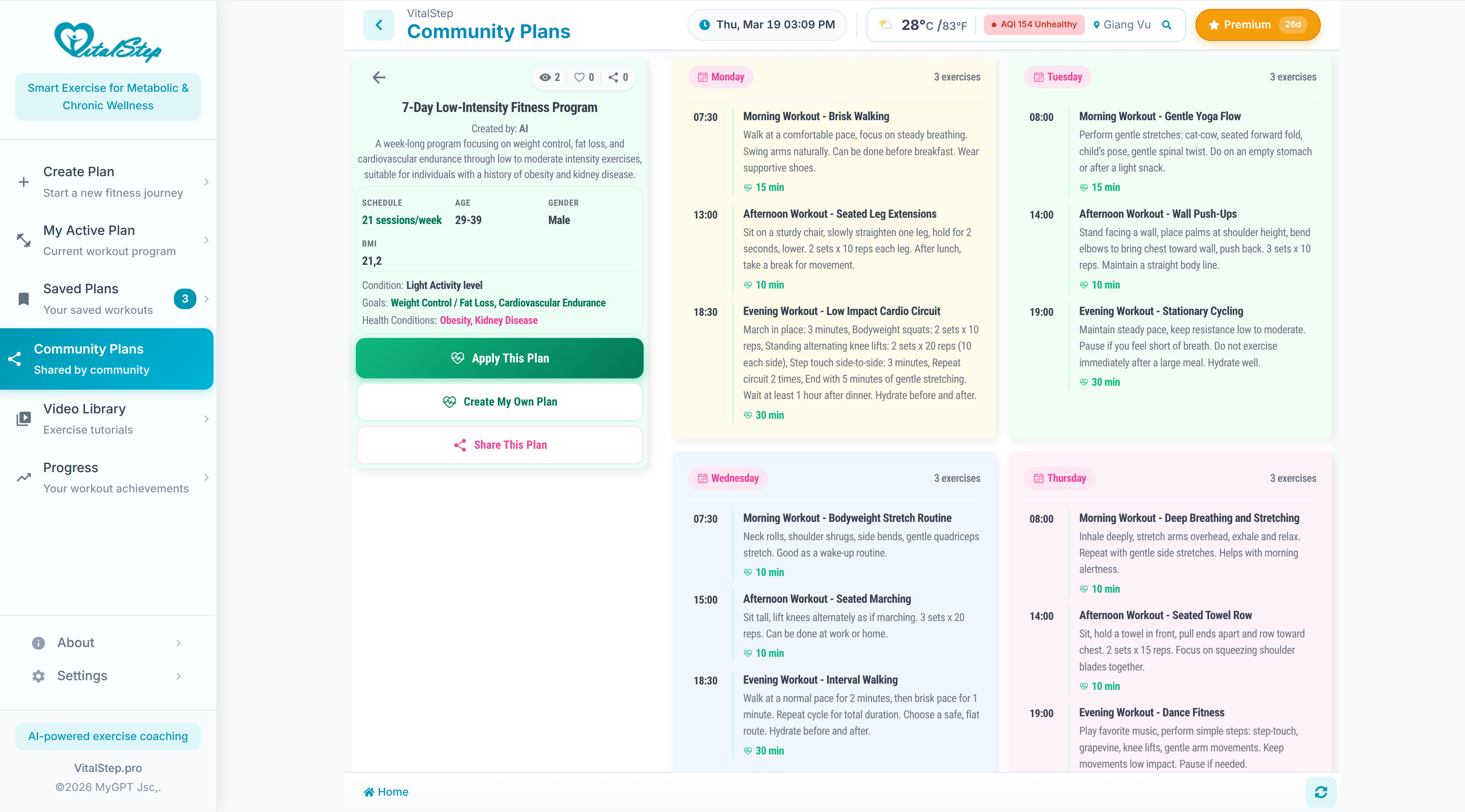Open the Premium 26d subscription badge
Viewport: 1465px width, 812px height.
[x=1257, y=24]
